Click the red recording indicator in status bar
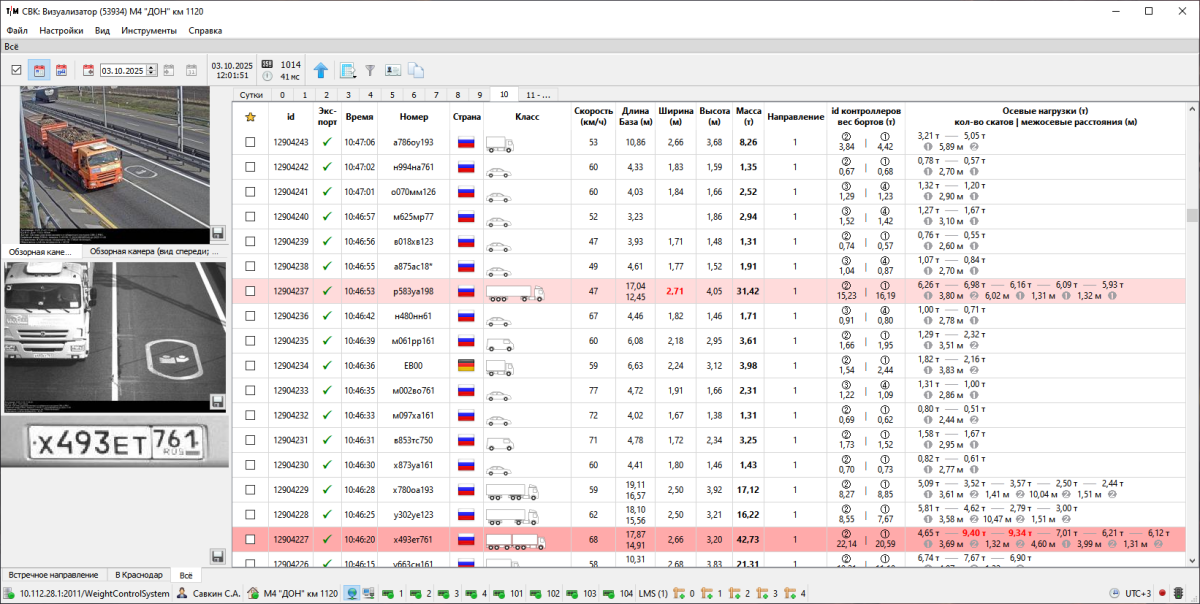The width and height of the screenshot is (1200, 604). [1162, 593]
